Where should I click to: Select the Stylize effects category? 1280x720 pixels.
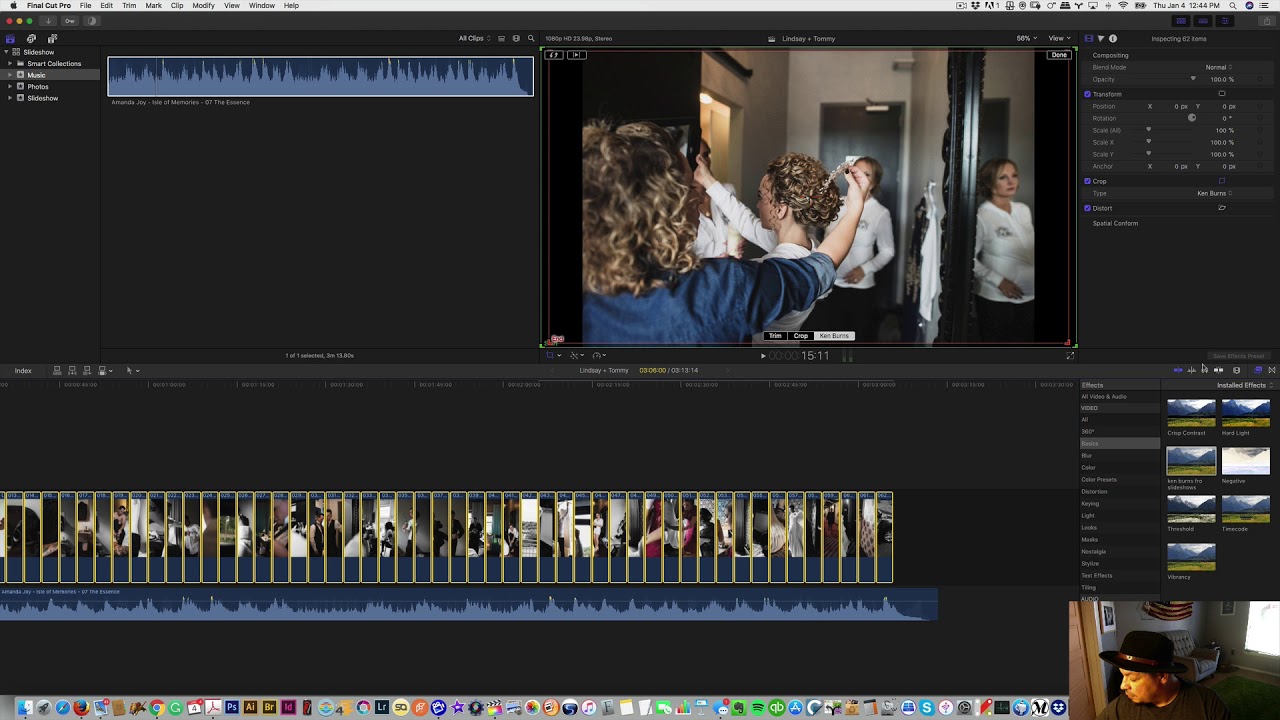click(x=1090, y=564)
